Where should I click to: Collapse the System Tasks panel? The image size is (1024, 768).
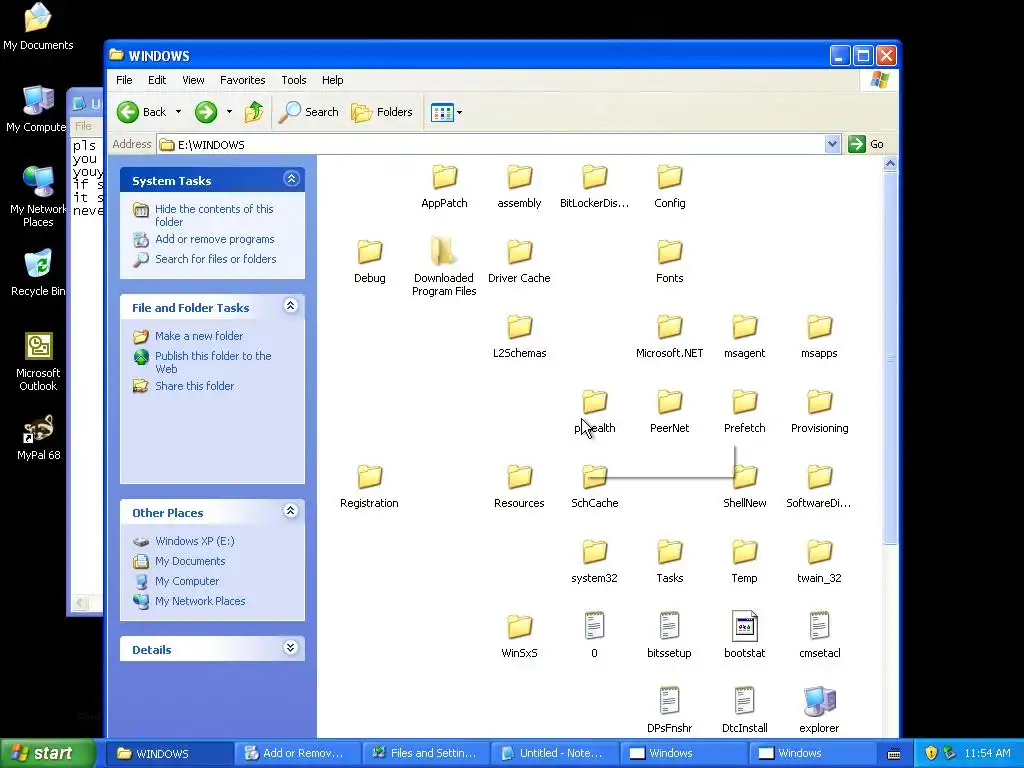point(291,178)
